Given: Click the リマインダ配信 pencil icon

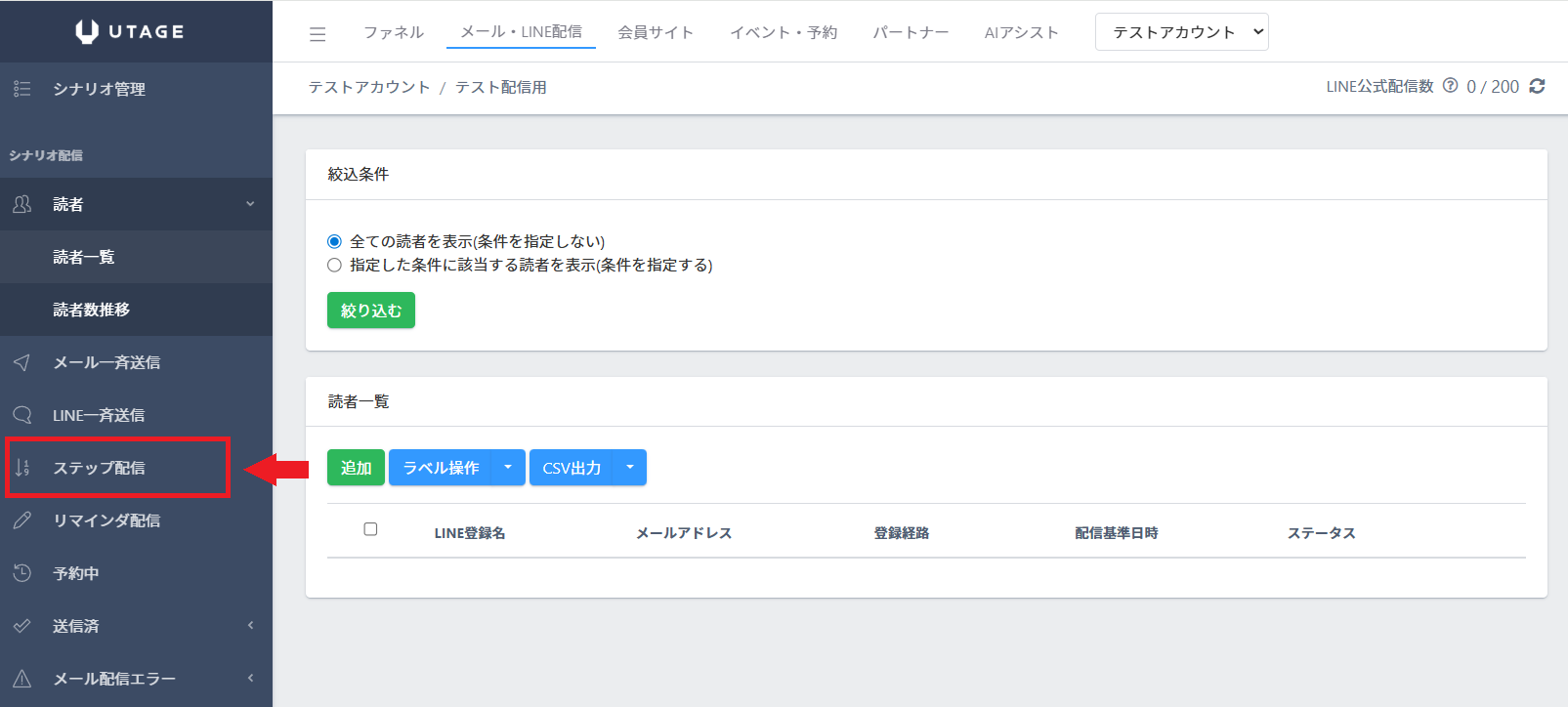Looking at the screenshot, I should coord(22,520).
